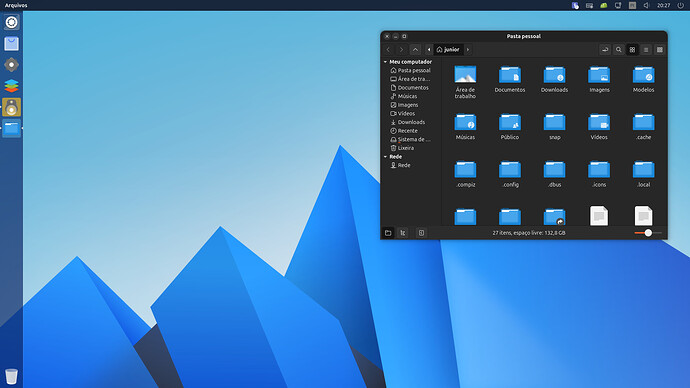Go up to parent folder
Viewport: 690px width, 388px height.
tap(415, 50)
